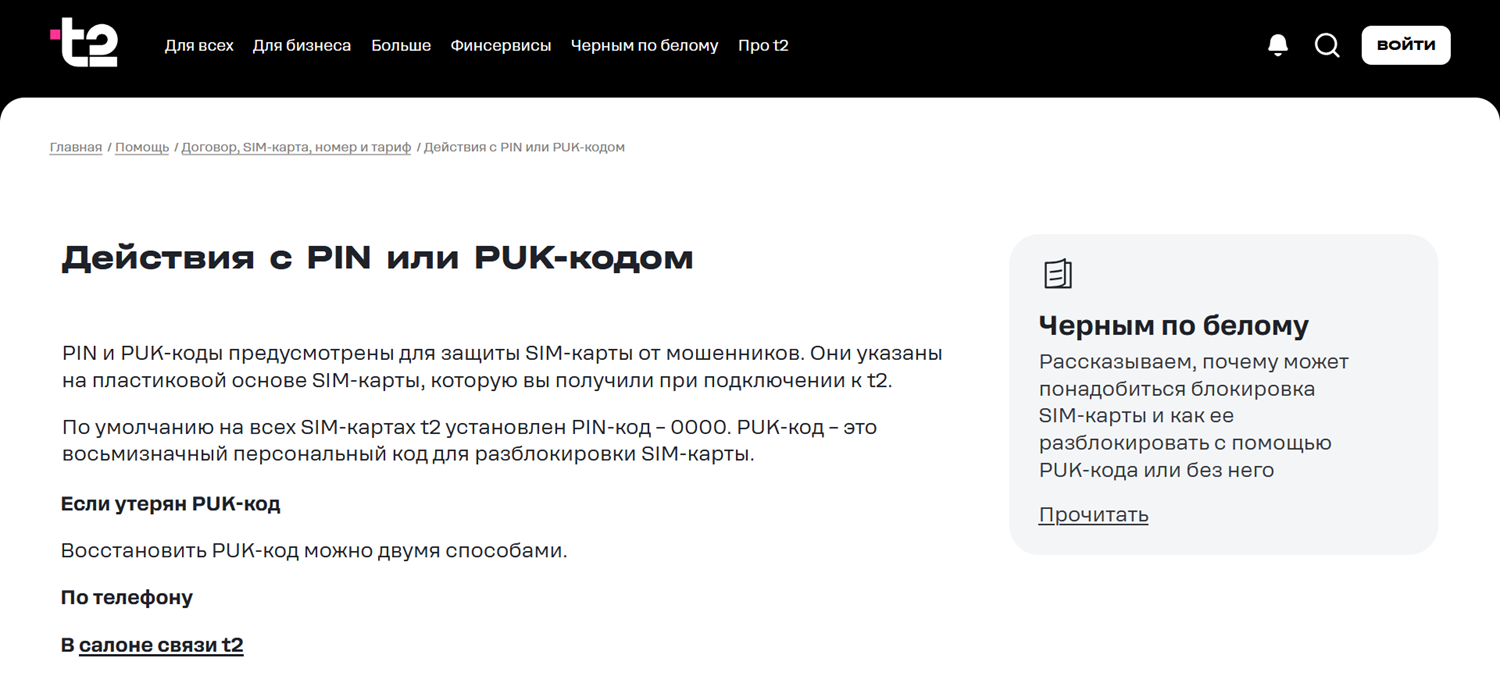
Task: Click the Если утерян PUK-код subheading
Action: (x=171, y=504)
